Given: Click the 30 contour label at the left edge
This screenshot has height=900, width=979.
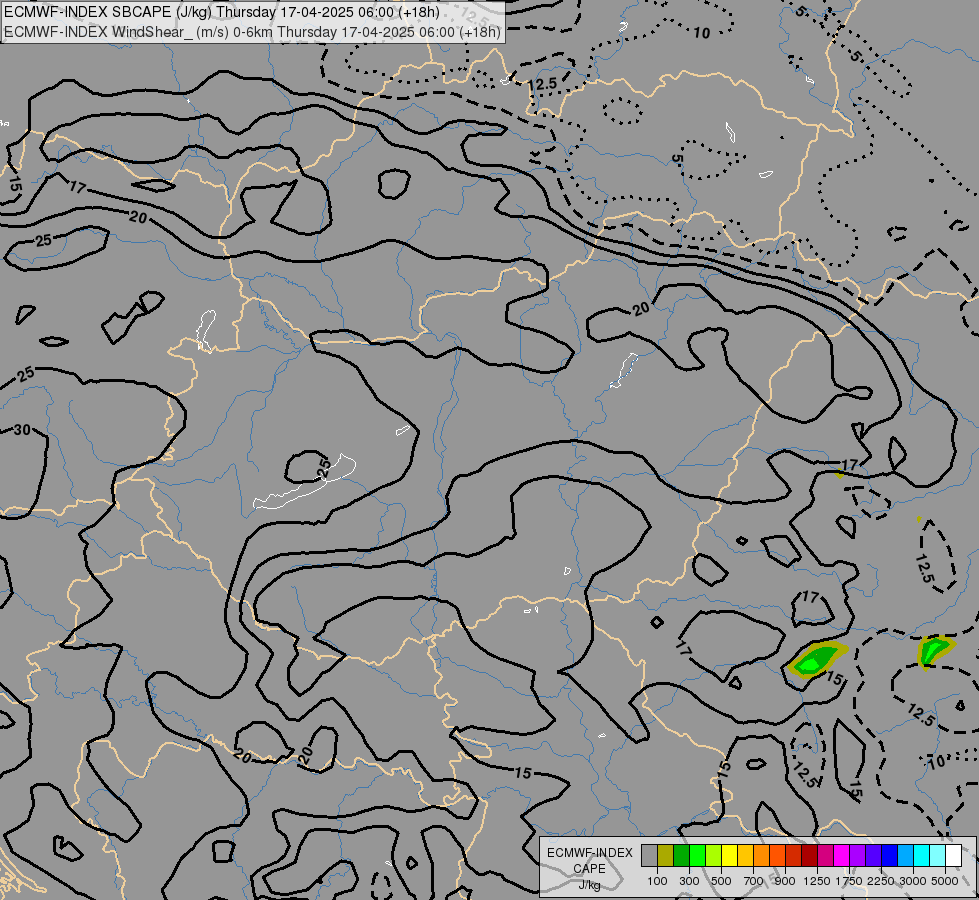Looking at the screenshot, I should (22, 430).
